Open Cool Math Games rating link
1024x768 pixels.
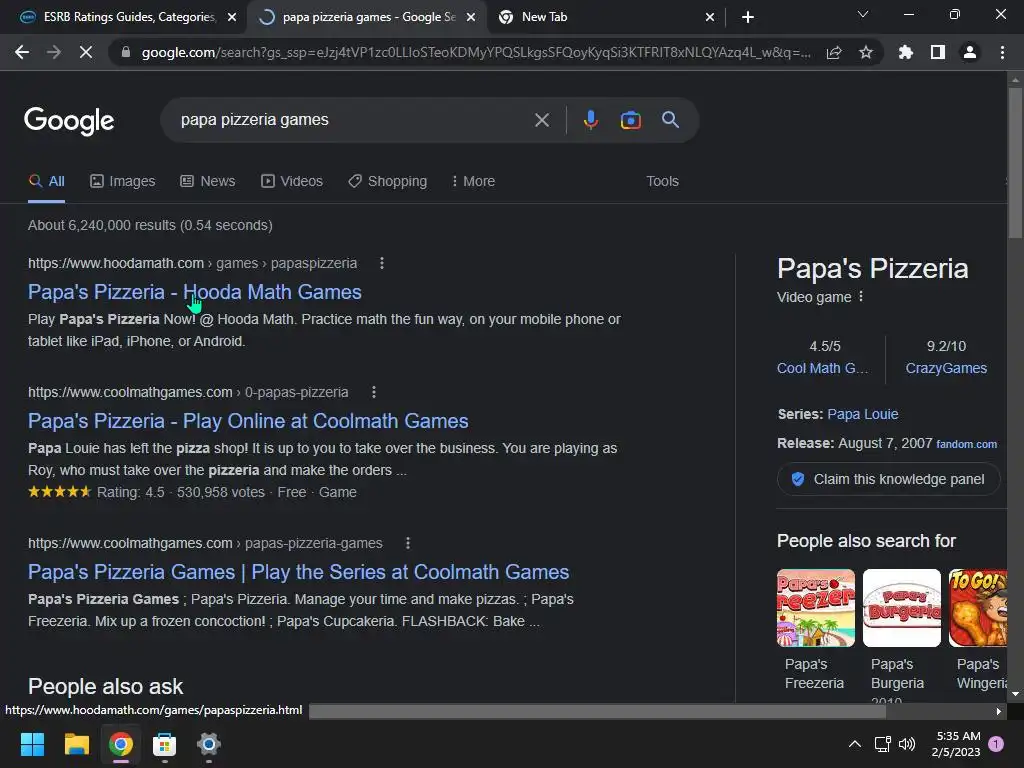pyautogui.click(x=822, y=368)
